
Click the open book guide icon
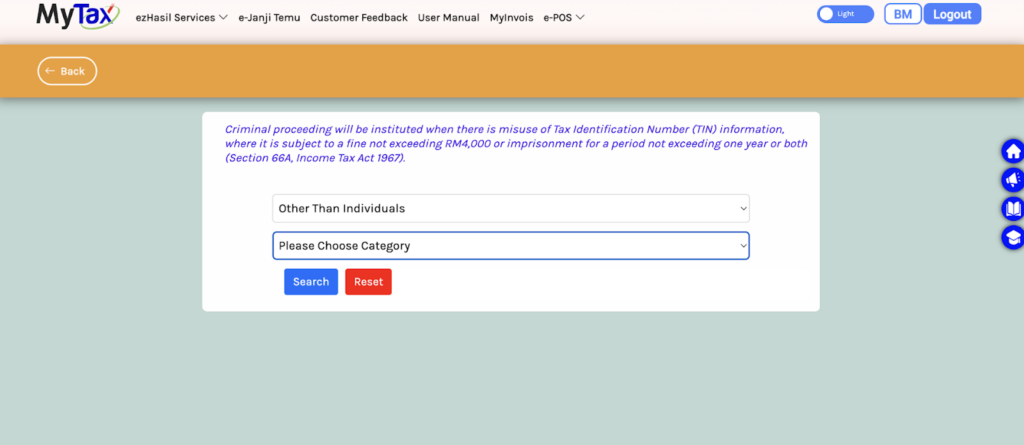1012,209
